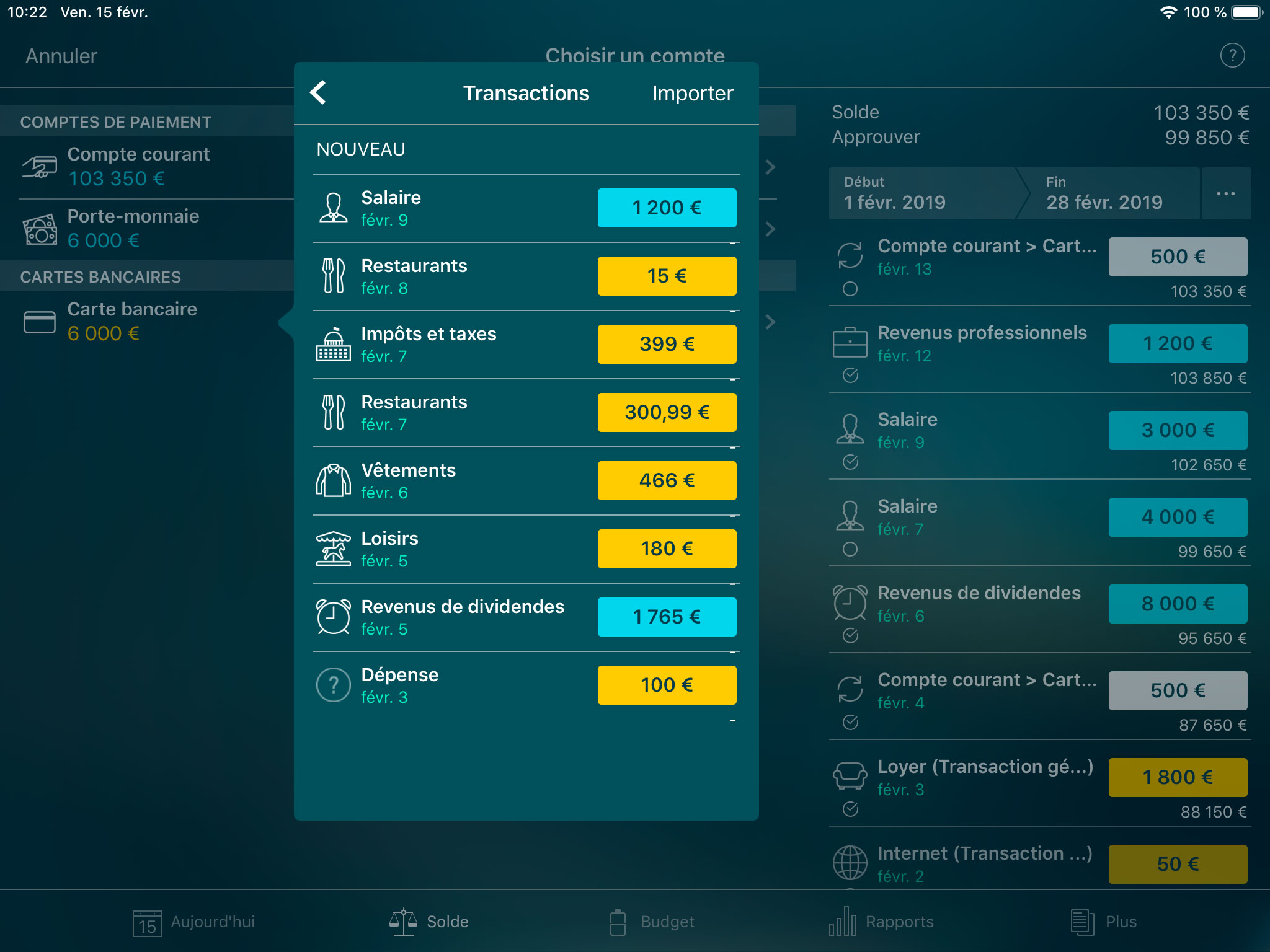Approve the Salaire transaction dated févr. 7
The height and width of the screenshot is (952, 1270).
(851, 549)
